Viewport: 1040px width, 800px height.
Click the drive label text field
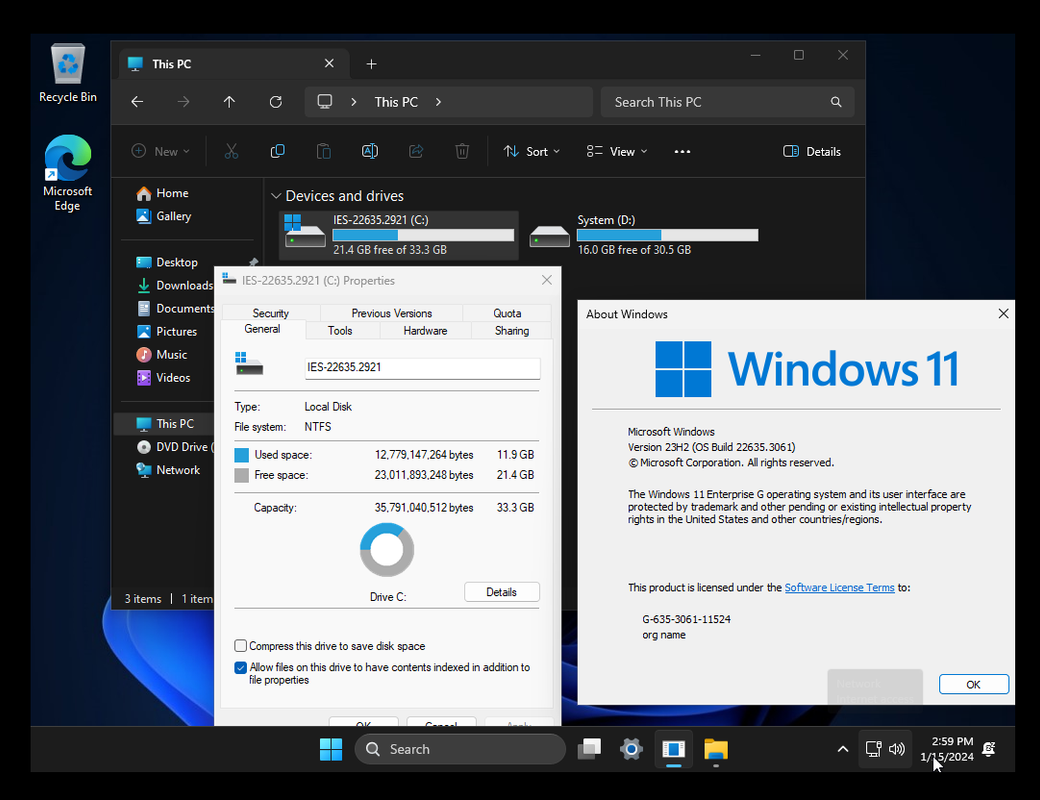[x=422, y=368]
